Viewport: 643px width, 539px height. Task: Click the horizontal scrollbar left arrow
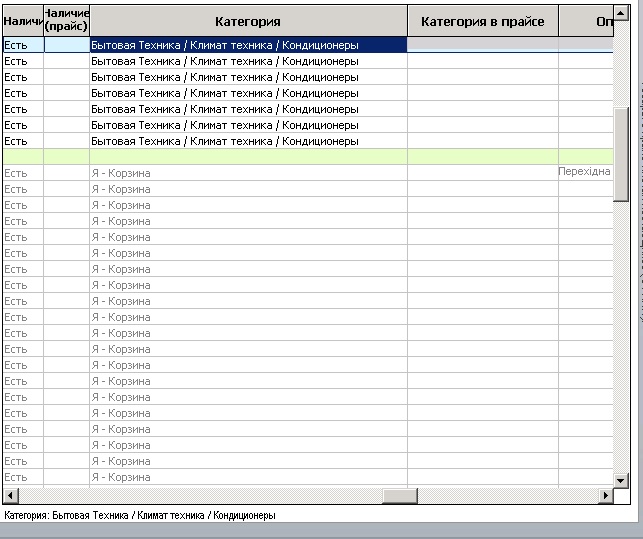[10, 496]
